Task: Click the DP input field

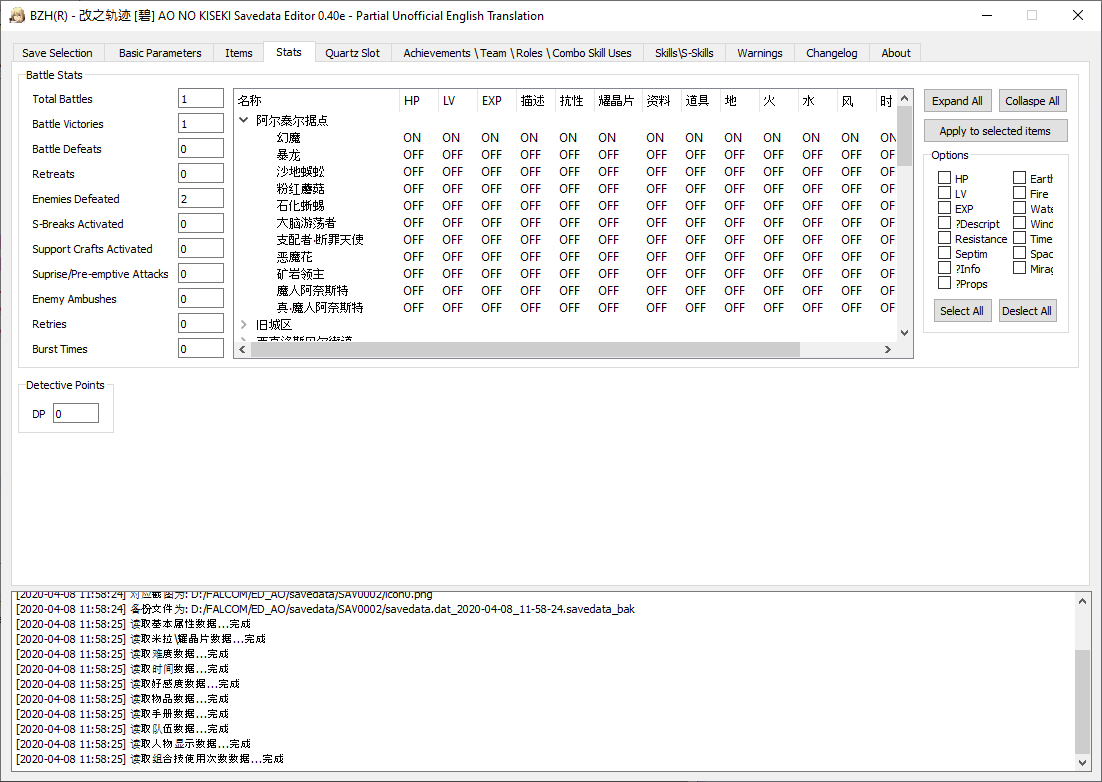Action: (76, 414)
